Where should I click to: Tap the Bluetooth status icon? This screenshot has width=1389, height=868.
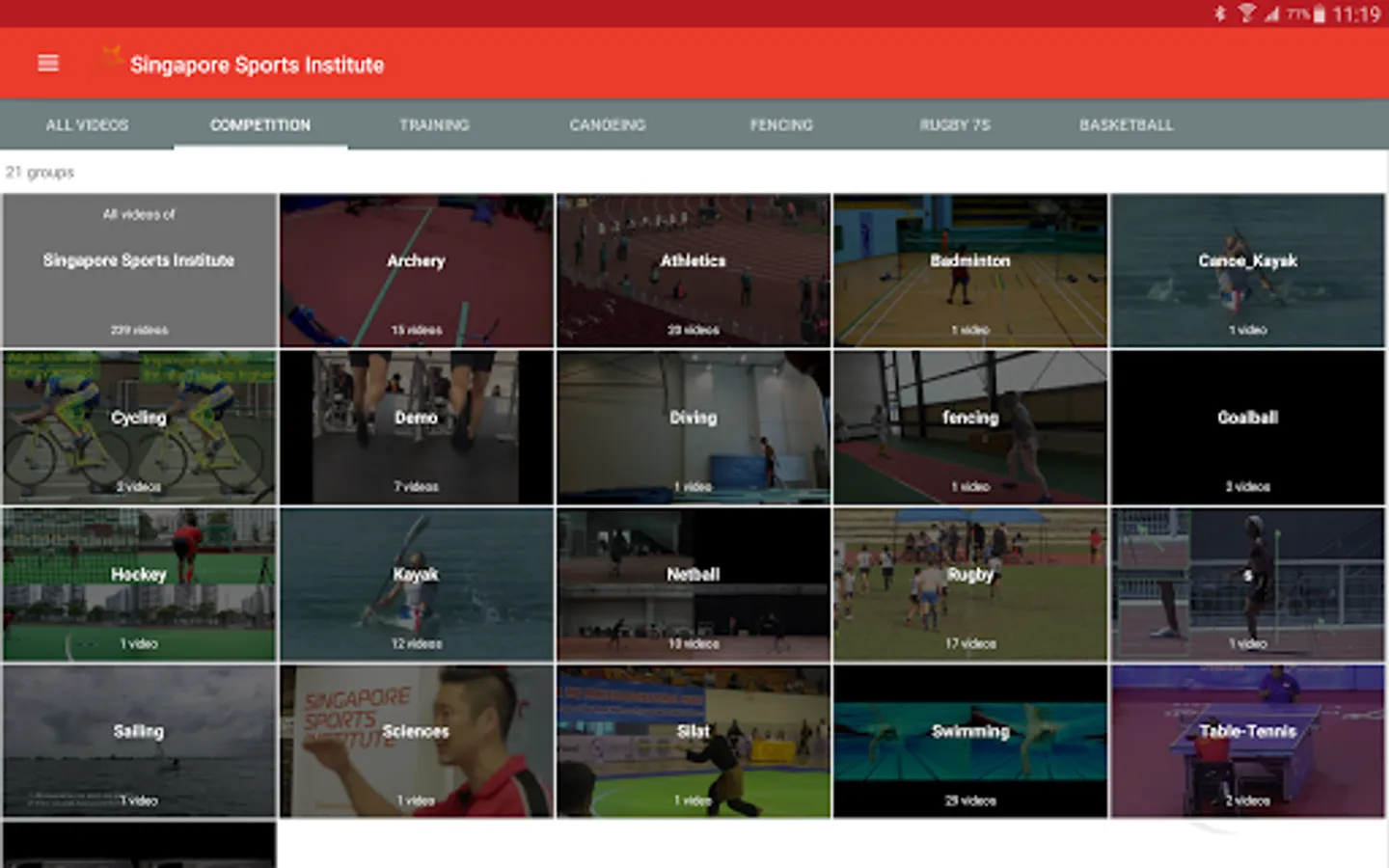tap(1220, 14)
